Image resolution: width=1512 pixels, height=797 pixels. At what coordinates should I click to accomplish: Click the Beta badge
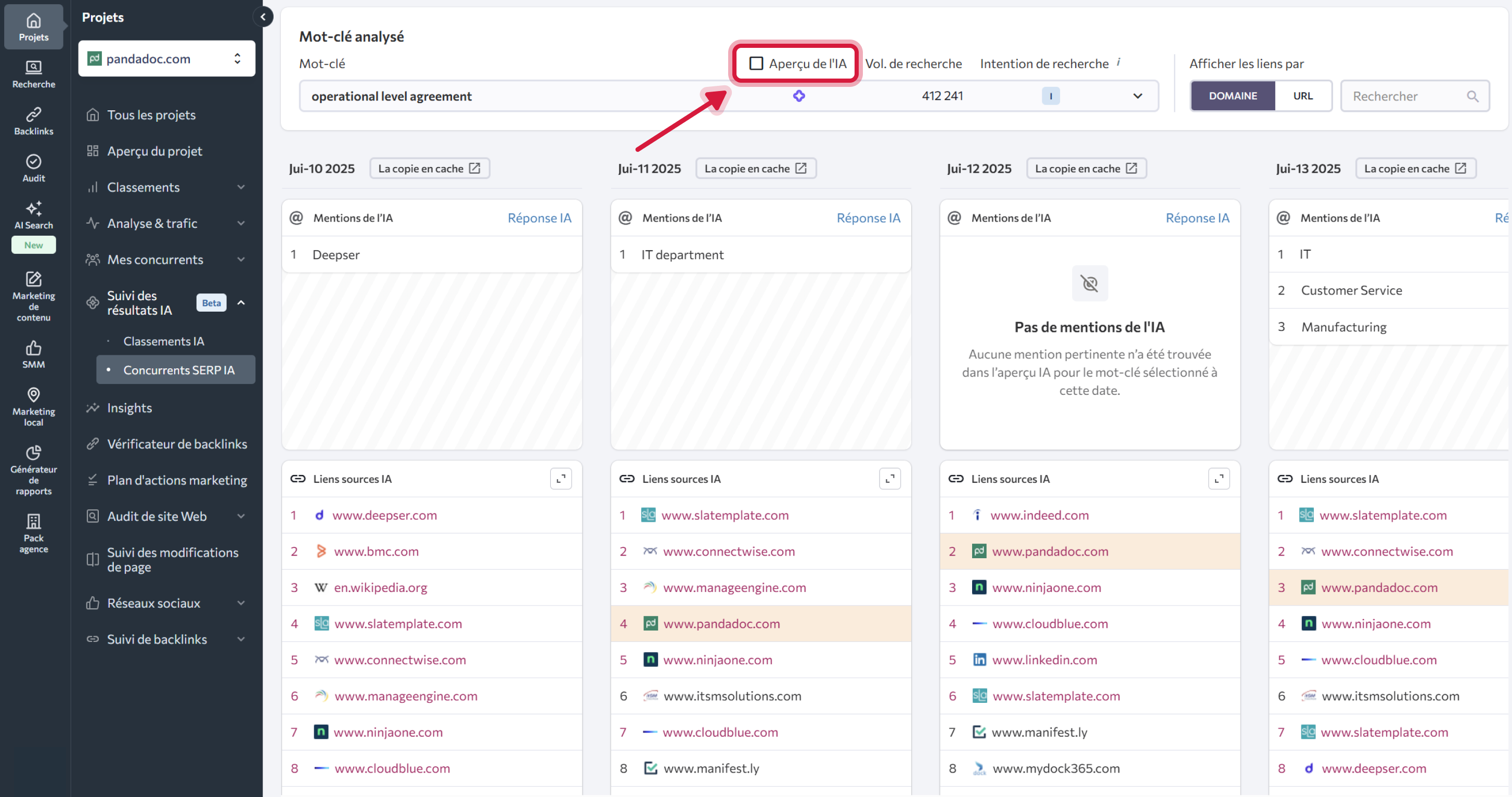point(211,303)
